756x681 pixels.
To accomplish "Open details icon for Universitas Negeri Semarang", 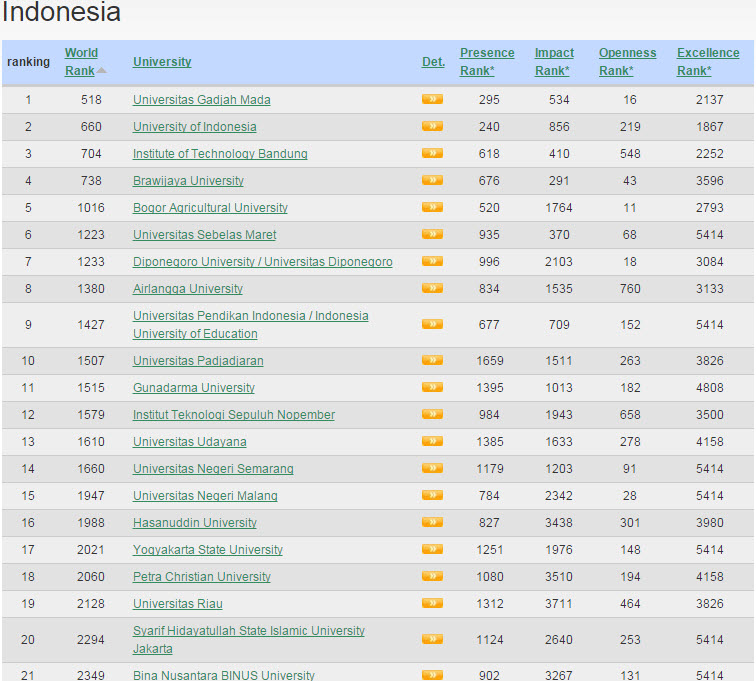I will [x=432, y=468].
